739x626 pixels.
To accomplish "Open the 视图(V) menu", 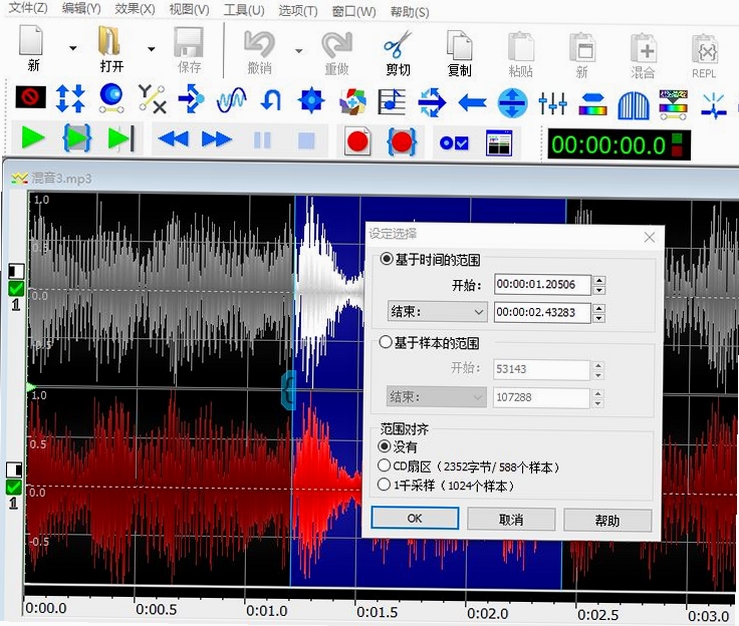I will [x=189, y=9].
